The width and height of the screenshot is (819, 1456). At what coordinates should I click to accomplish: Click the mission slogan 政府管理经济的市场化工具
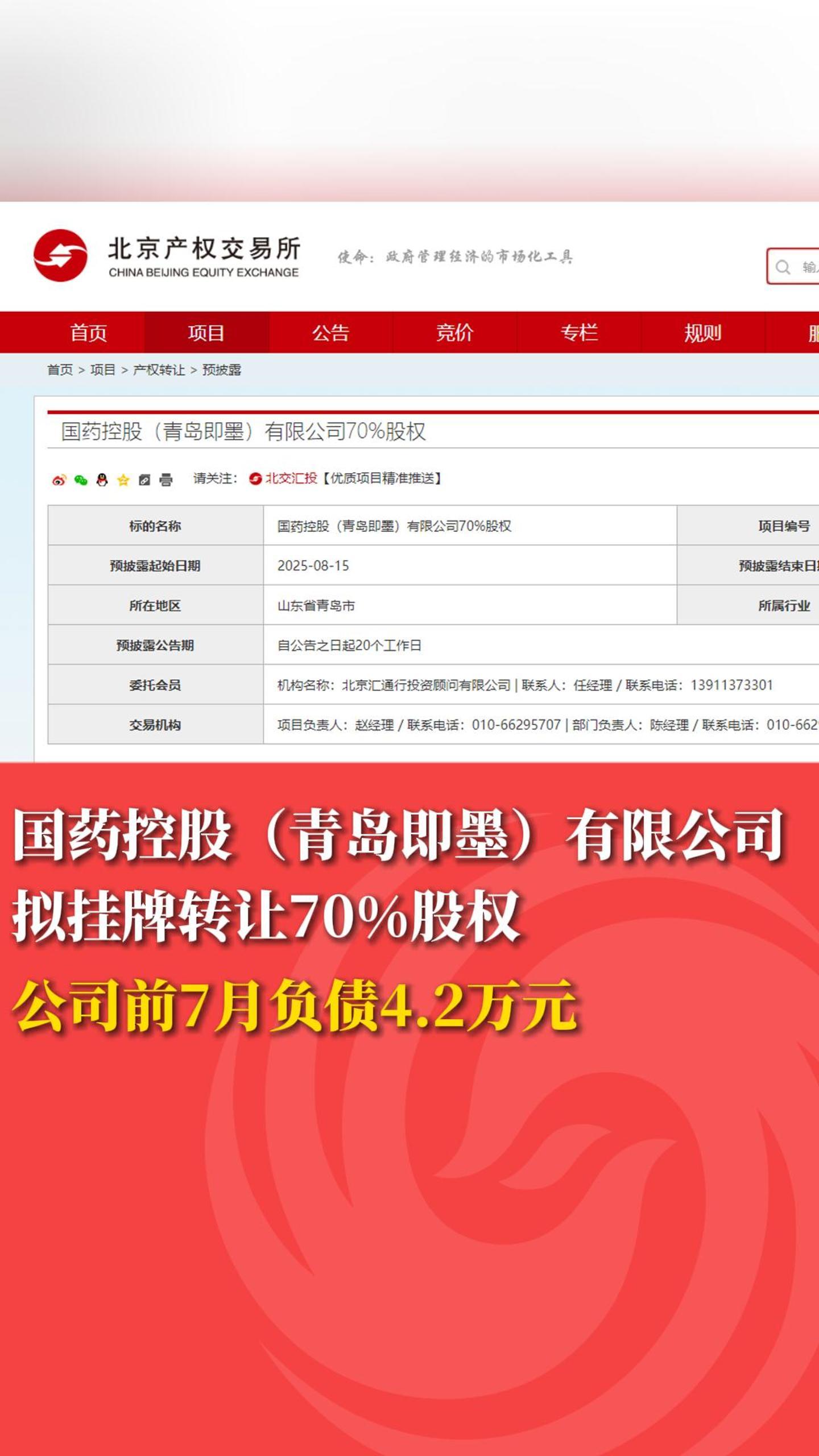(479, 257)
